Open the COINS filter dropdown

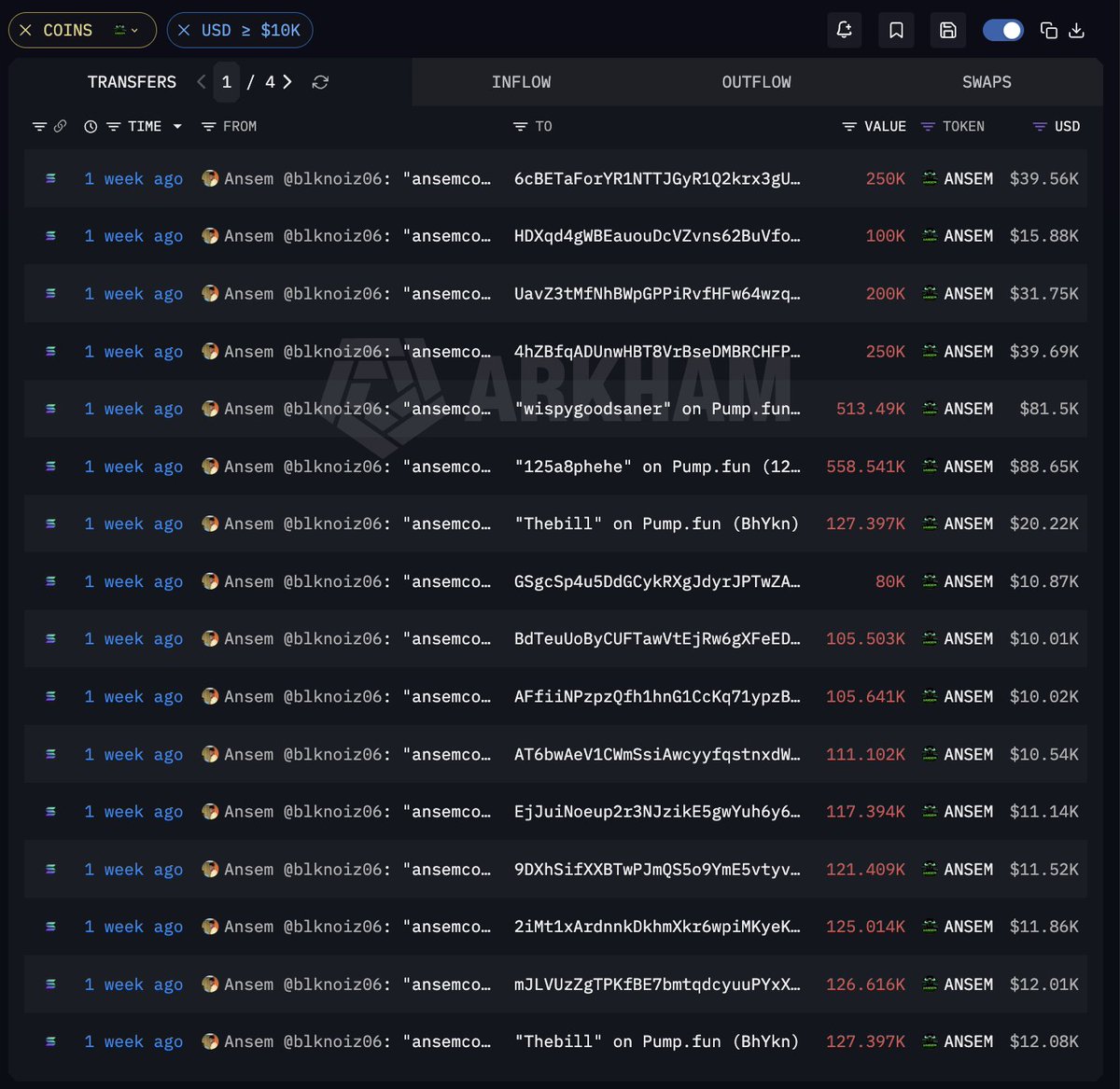pos(126,31)
